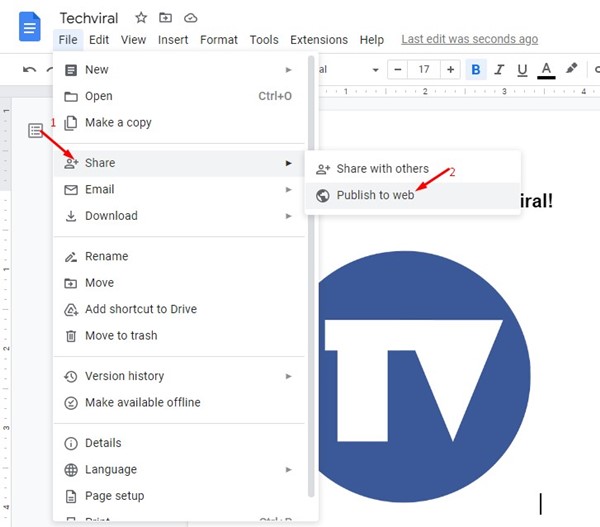This screenshot has height=527, width=600.
Task: Select Add shortcut to Drive
Action: (x=178, y=309)
